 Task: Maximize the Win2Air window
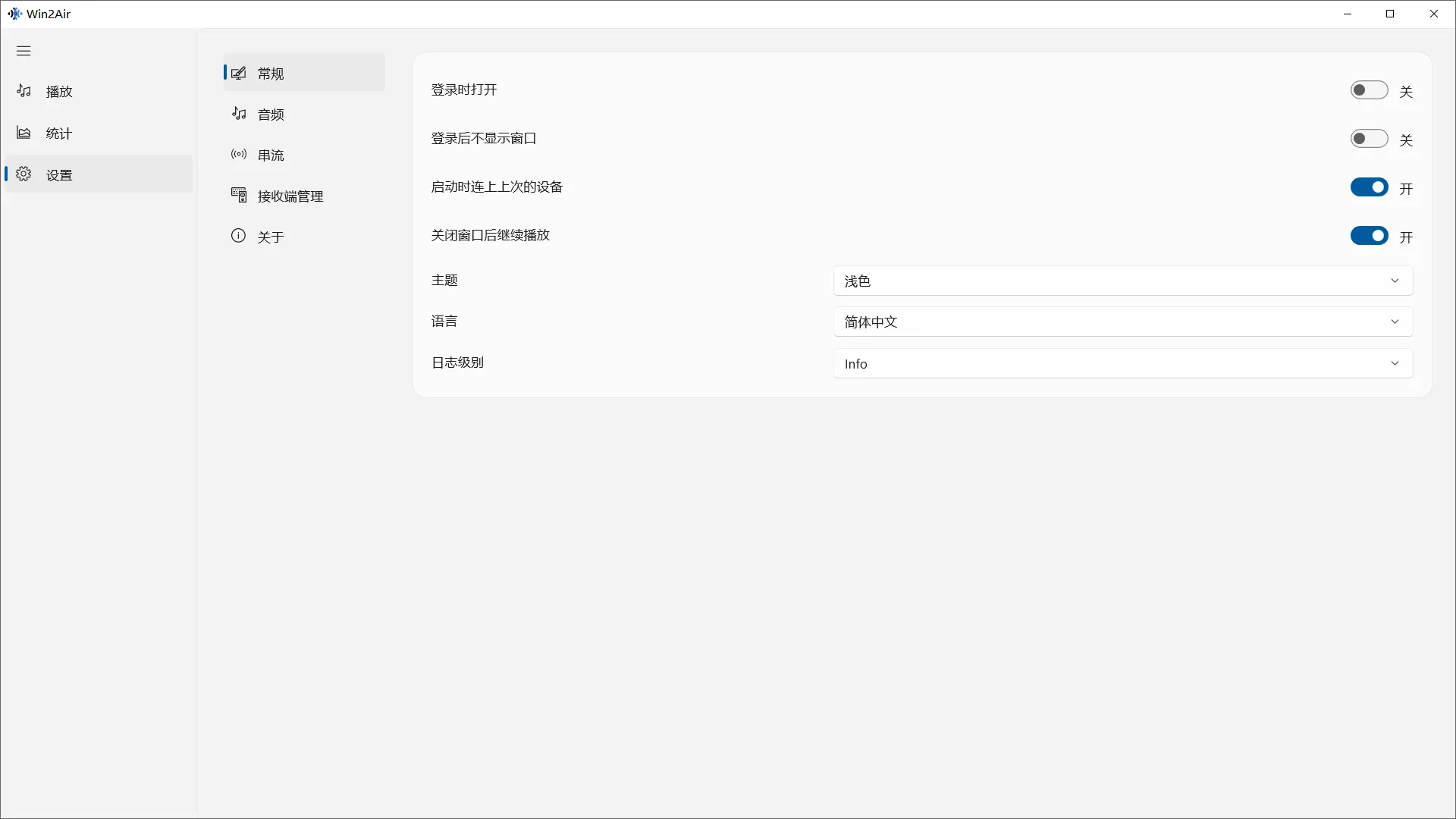pos(1390,14)
